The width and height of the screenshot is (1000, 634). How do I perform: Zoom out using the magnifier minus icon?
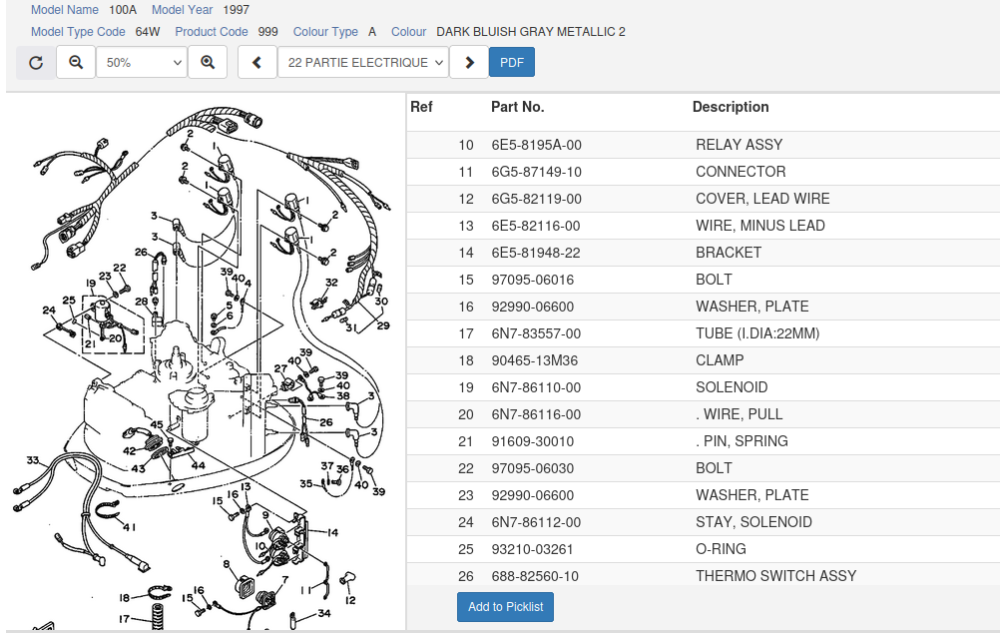[x=76, y=62]
